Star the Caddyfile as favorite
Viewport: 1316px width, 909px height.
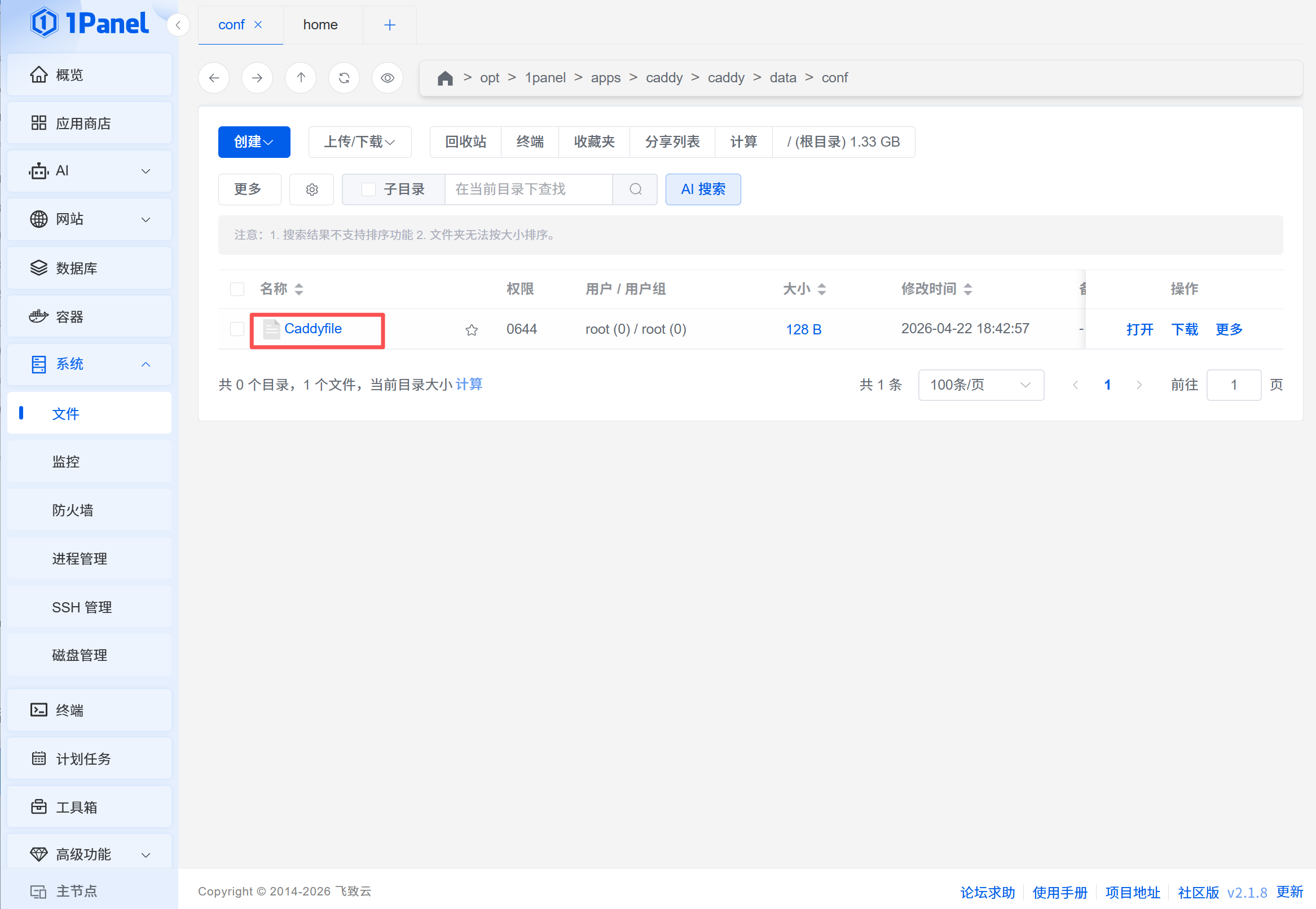pos(471,330)
